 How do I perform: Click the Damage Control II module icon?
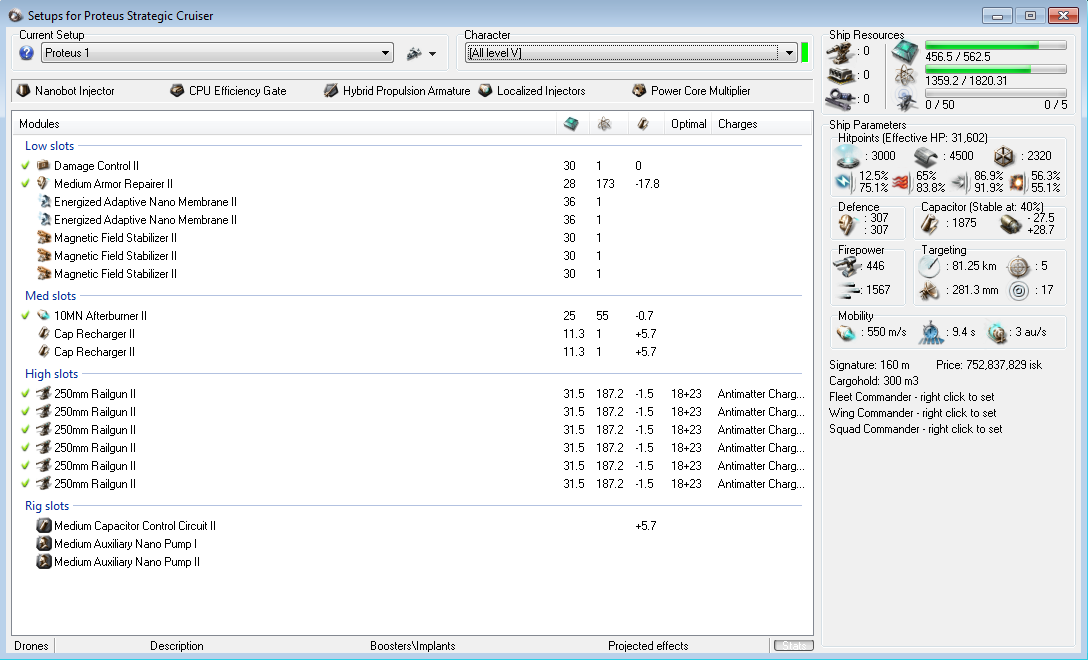(44, 165)
